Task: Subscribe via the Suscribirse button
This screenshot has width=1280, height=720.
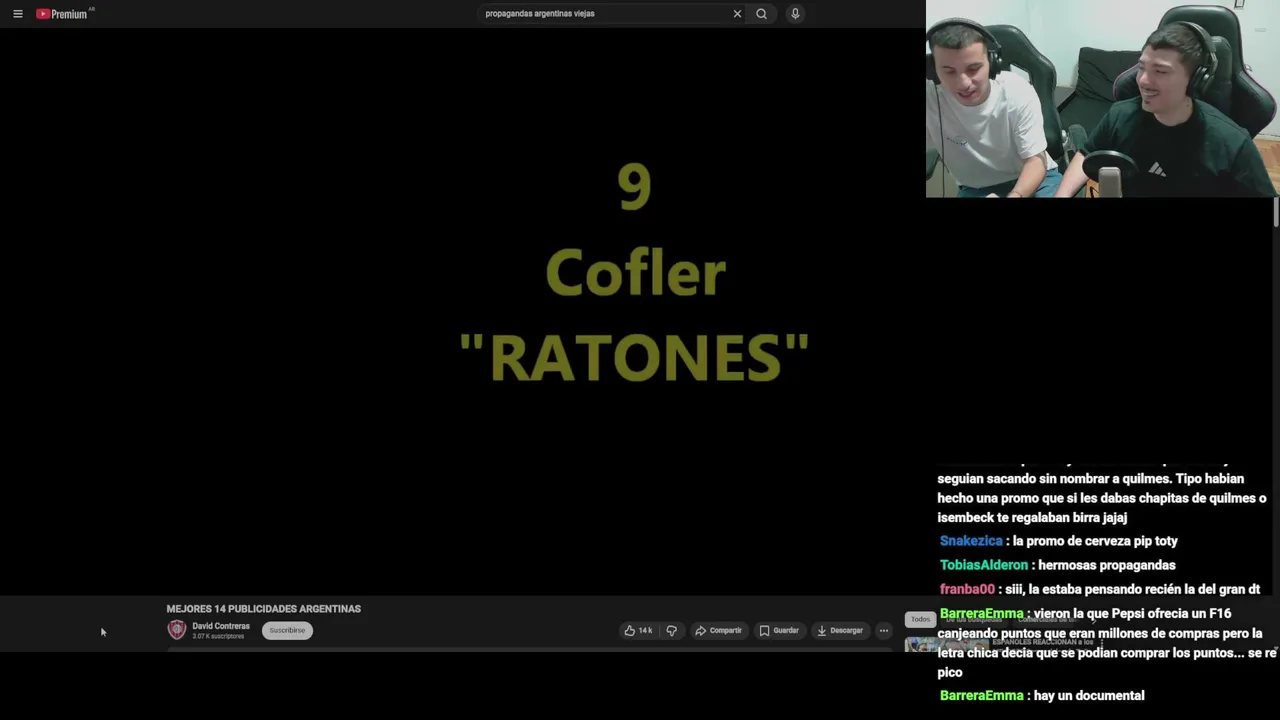Action: click(287, 630)
